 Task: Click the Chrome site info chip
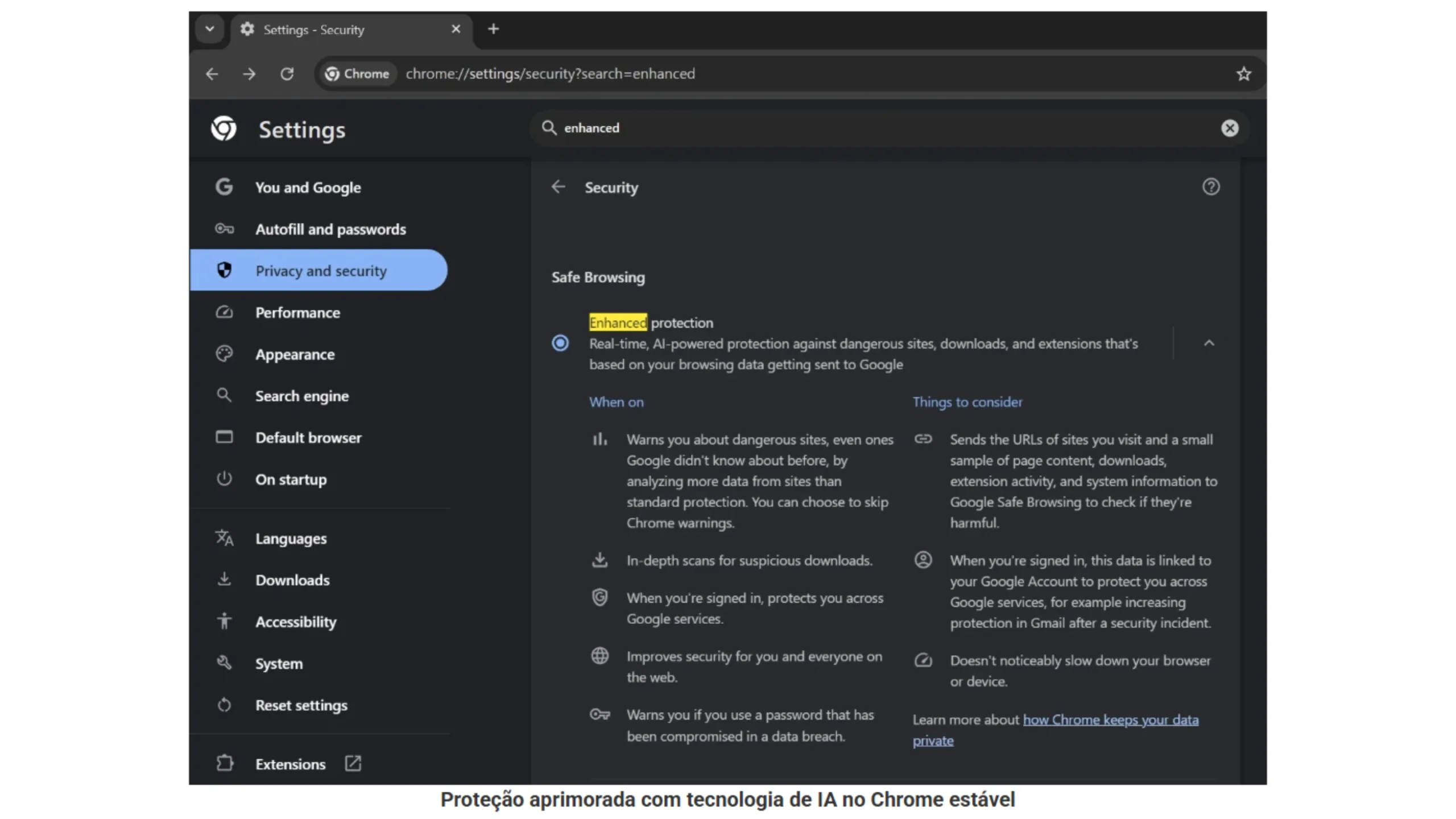[x=357, y=74]
